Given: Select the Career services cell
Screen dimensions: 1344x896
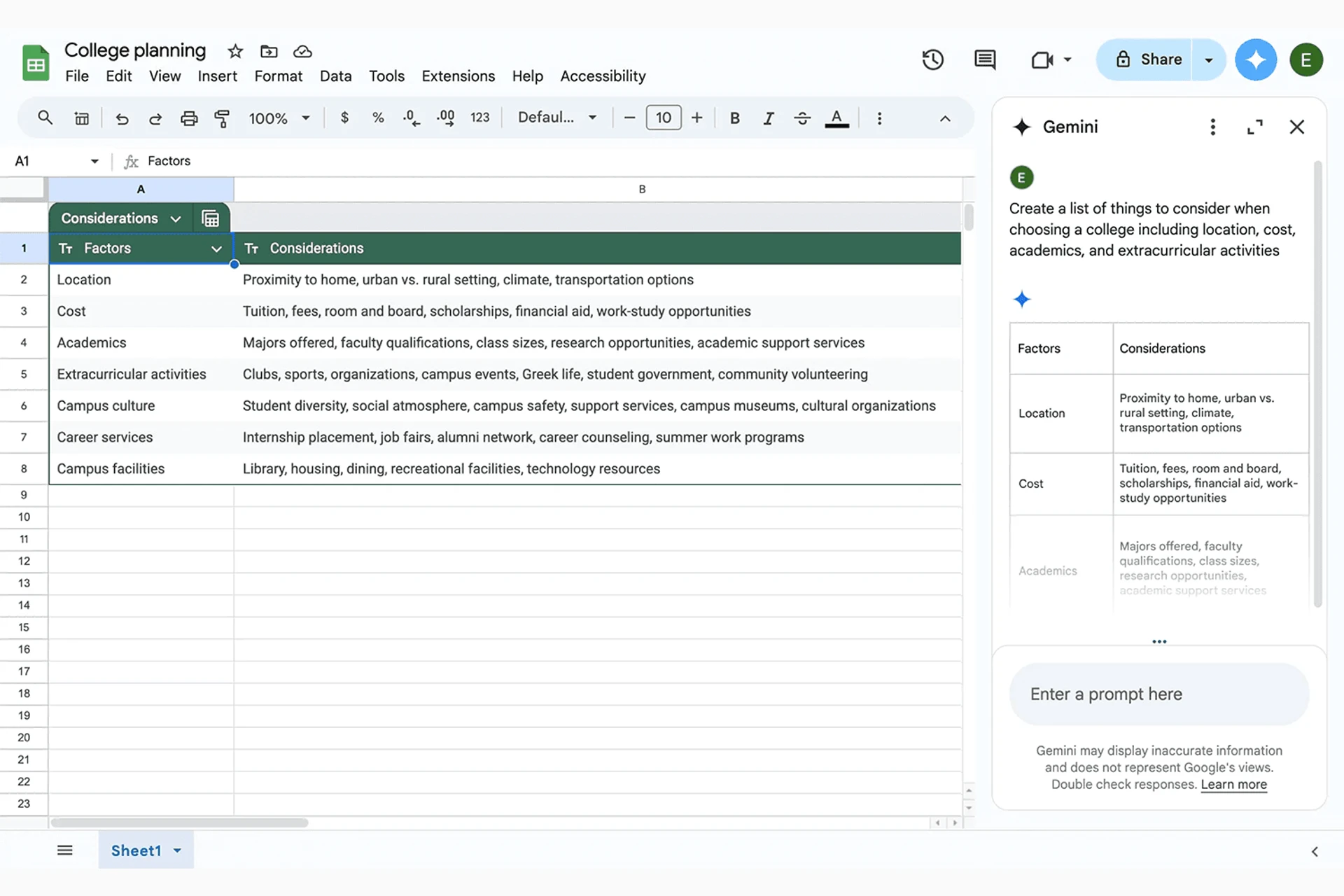Looking at the screenshot, I should [x=141, y=437].
